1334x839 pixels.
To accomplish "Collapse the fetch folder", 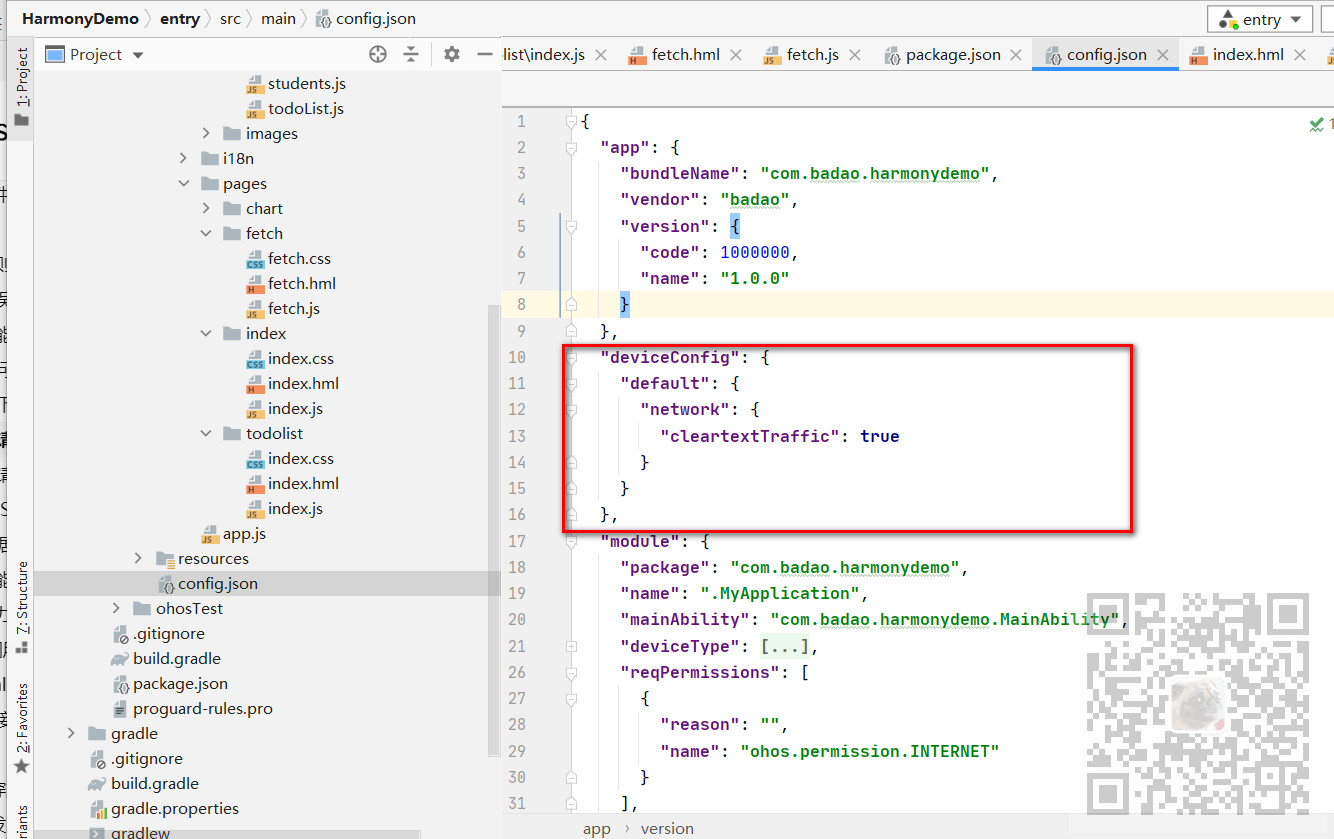I will tap(206, 233).
